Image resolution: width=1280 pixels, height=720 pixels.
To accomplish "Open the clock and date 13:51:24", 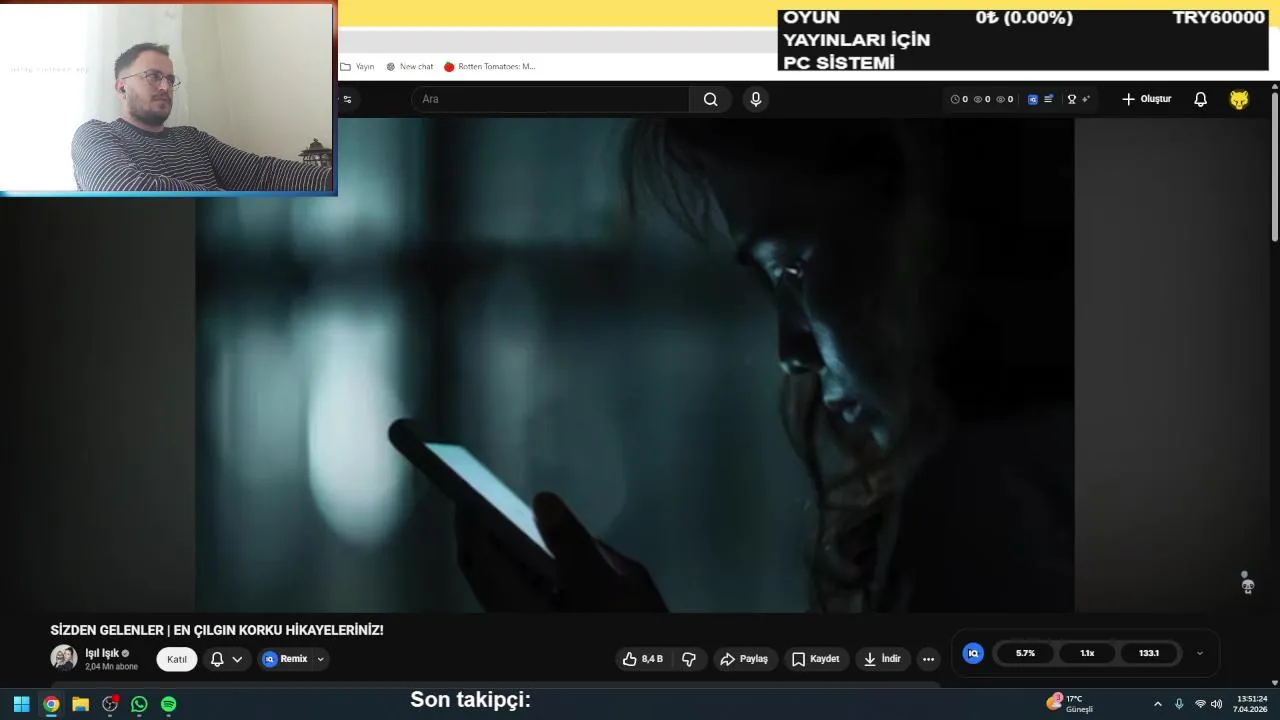I will tap(1252, 704).
